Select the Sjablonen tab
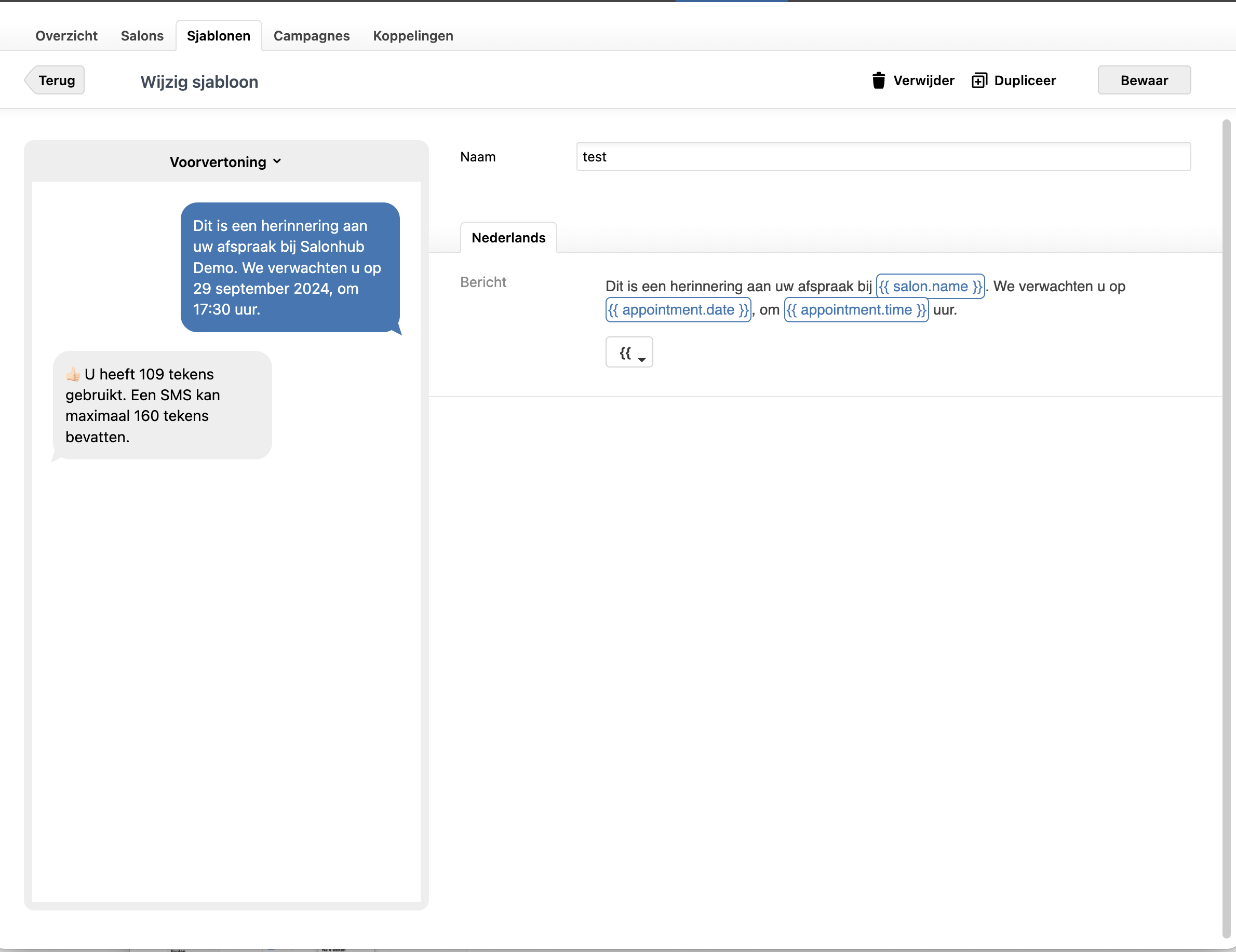The image size is (1236, 952). [x=219, y=36]
